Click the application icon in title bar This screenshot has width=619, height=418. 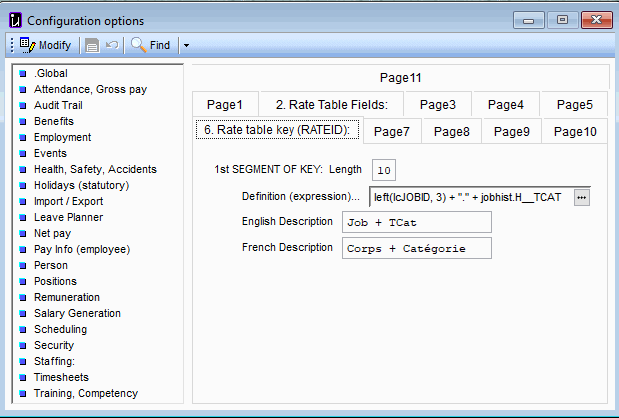[x=13, y=20]
